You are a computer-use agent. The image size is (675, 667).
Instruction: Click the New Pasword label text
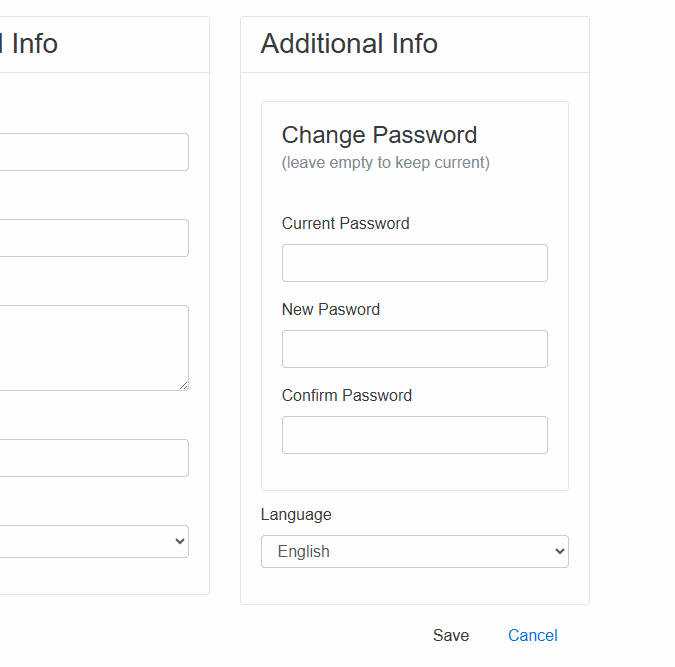(331, 309)
